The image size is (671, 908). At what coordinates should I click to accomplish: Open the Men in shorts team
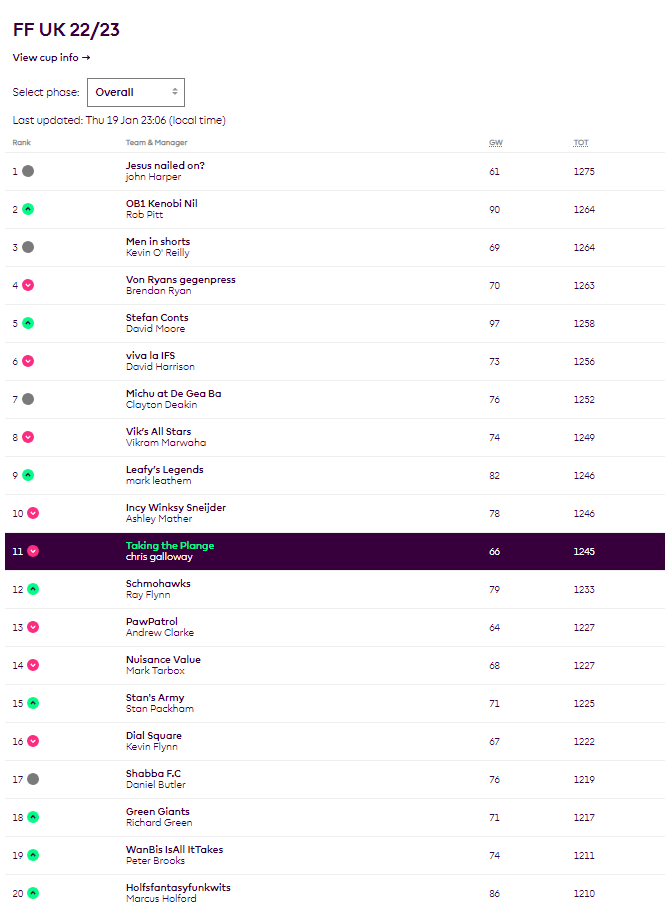[x=158, y=242]
